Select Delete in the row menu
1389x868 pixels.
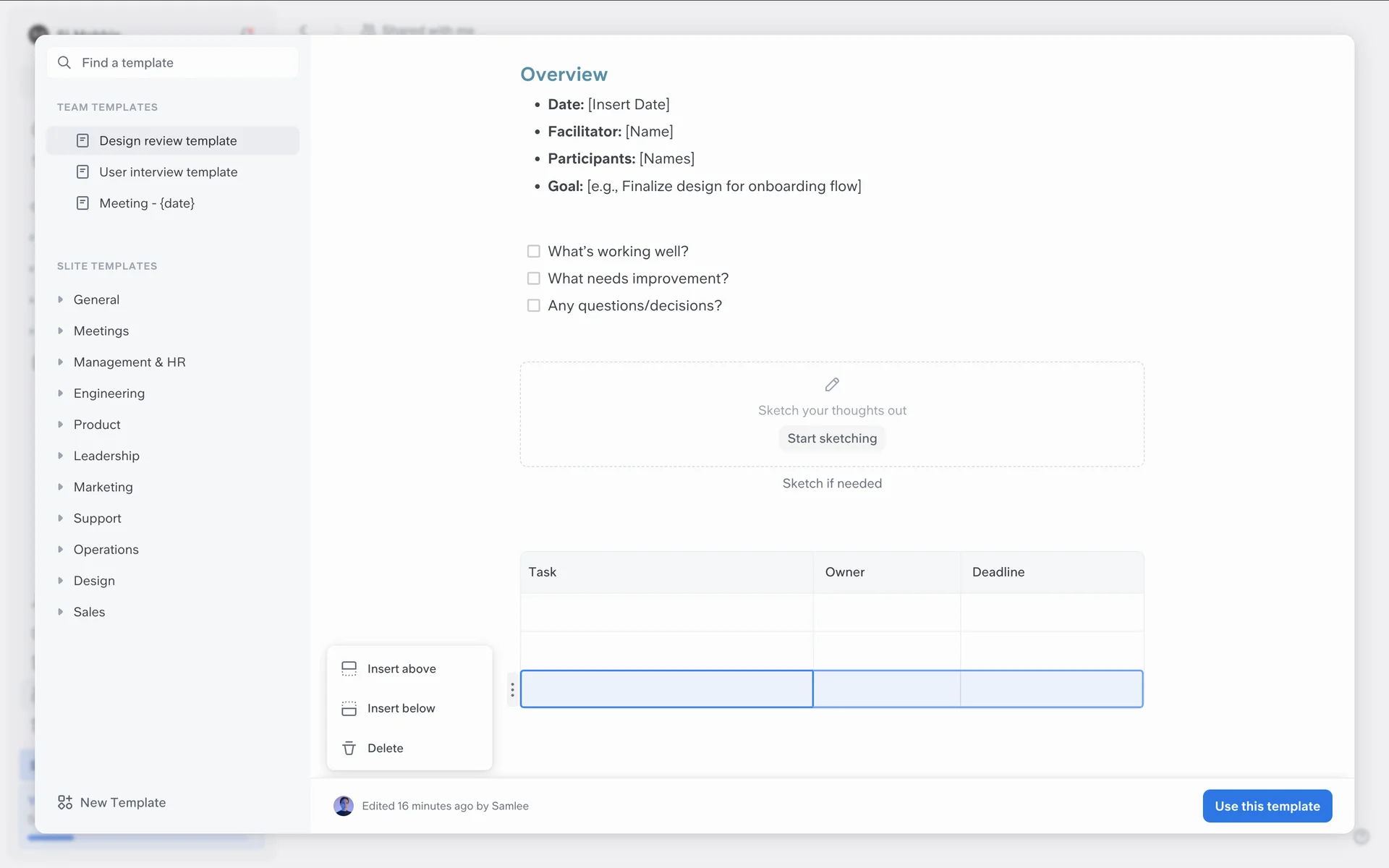coord(385,748)
